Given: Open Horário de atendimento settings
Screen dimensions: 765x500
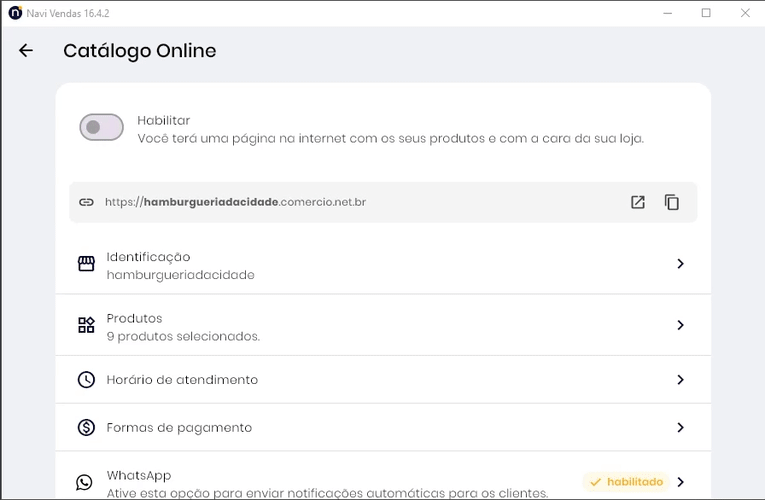Looking at the screenshot, I should (383, 380).
